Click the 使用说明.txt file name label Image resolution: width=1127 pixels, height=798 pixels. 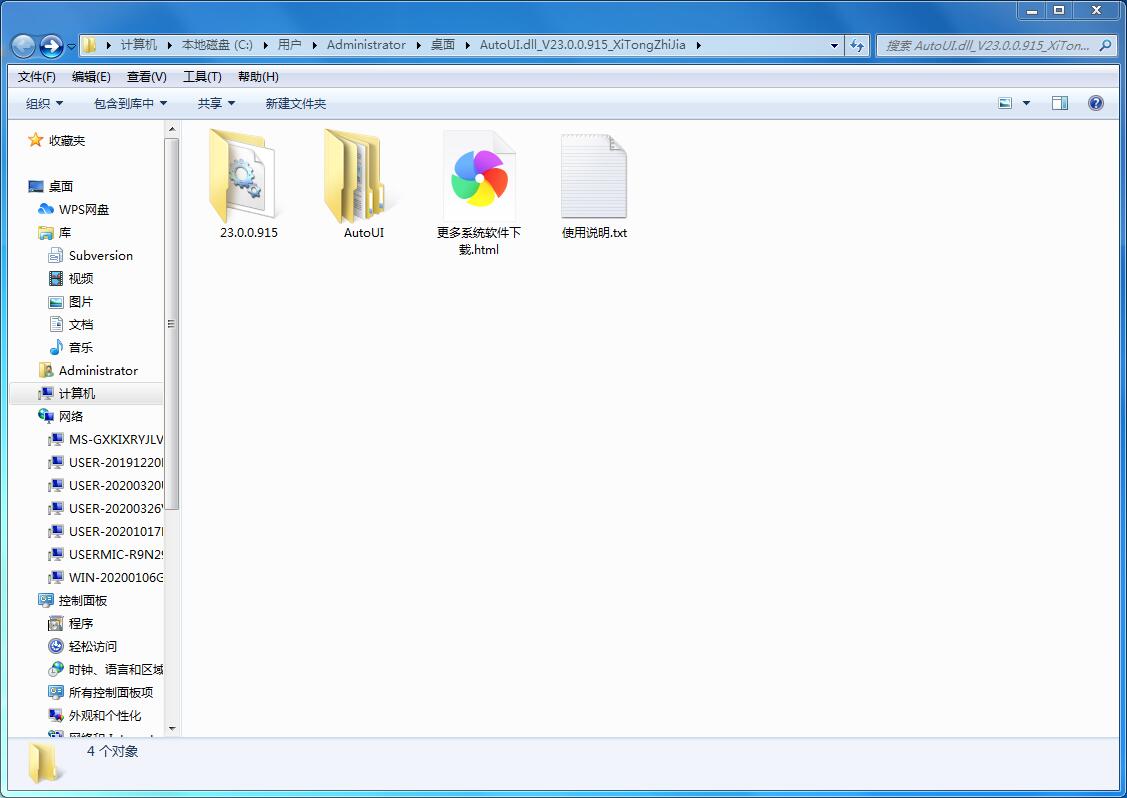tap(594, 232)
